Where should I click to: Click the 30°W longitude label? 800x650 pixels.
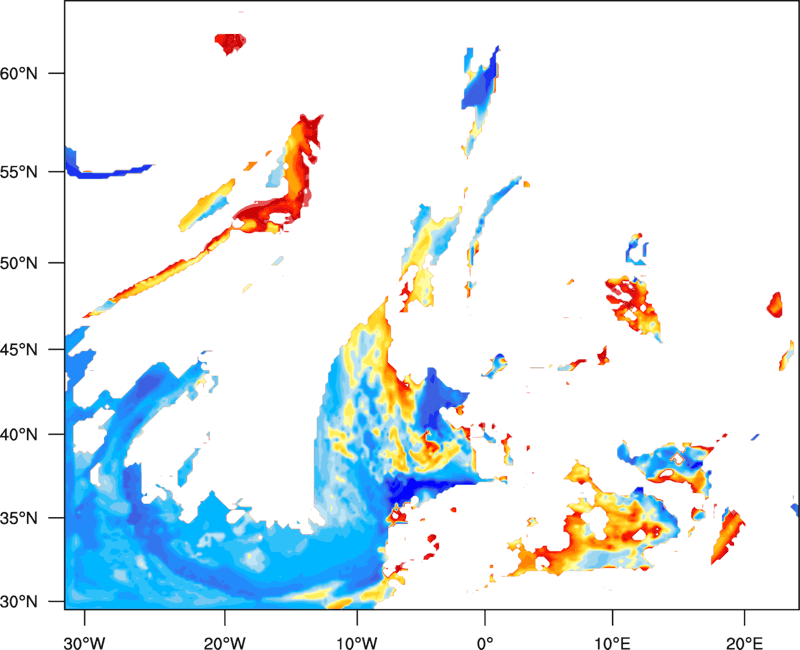[x=84, y=643]
